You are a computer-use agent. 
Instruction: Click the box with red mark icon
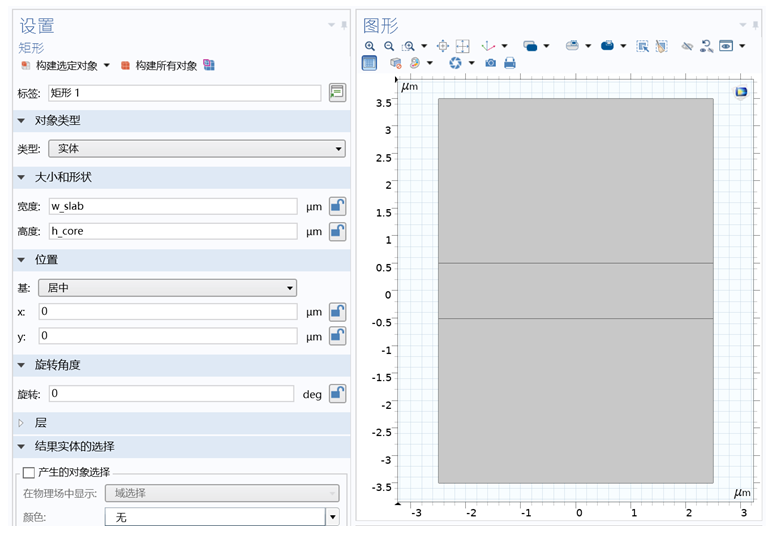[x=396, y=63]
